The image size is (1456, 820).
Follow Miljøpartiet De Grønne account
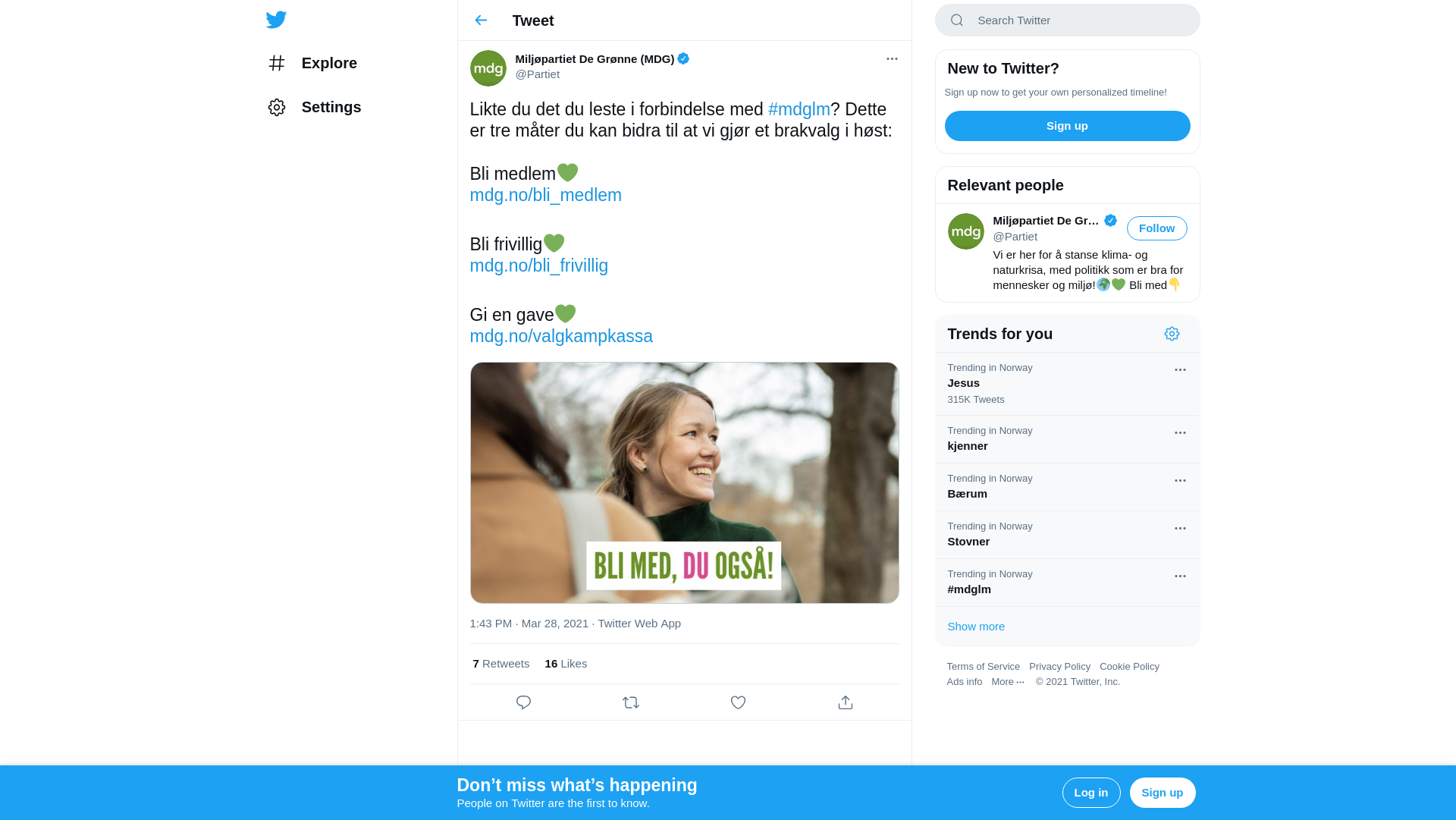coord(1156,228)
